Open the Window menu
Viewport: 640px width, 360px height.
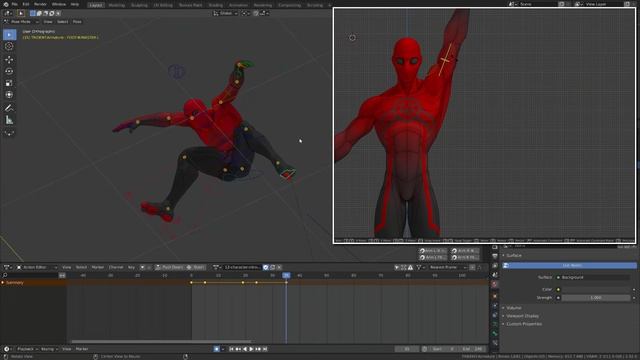point(59,4)
